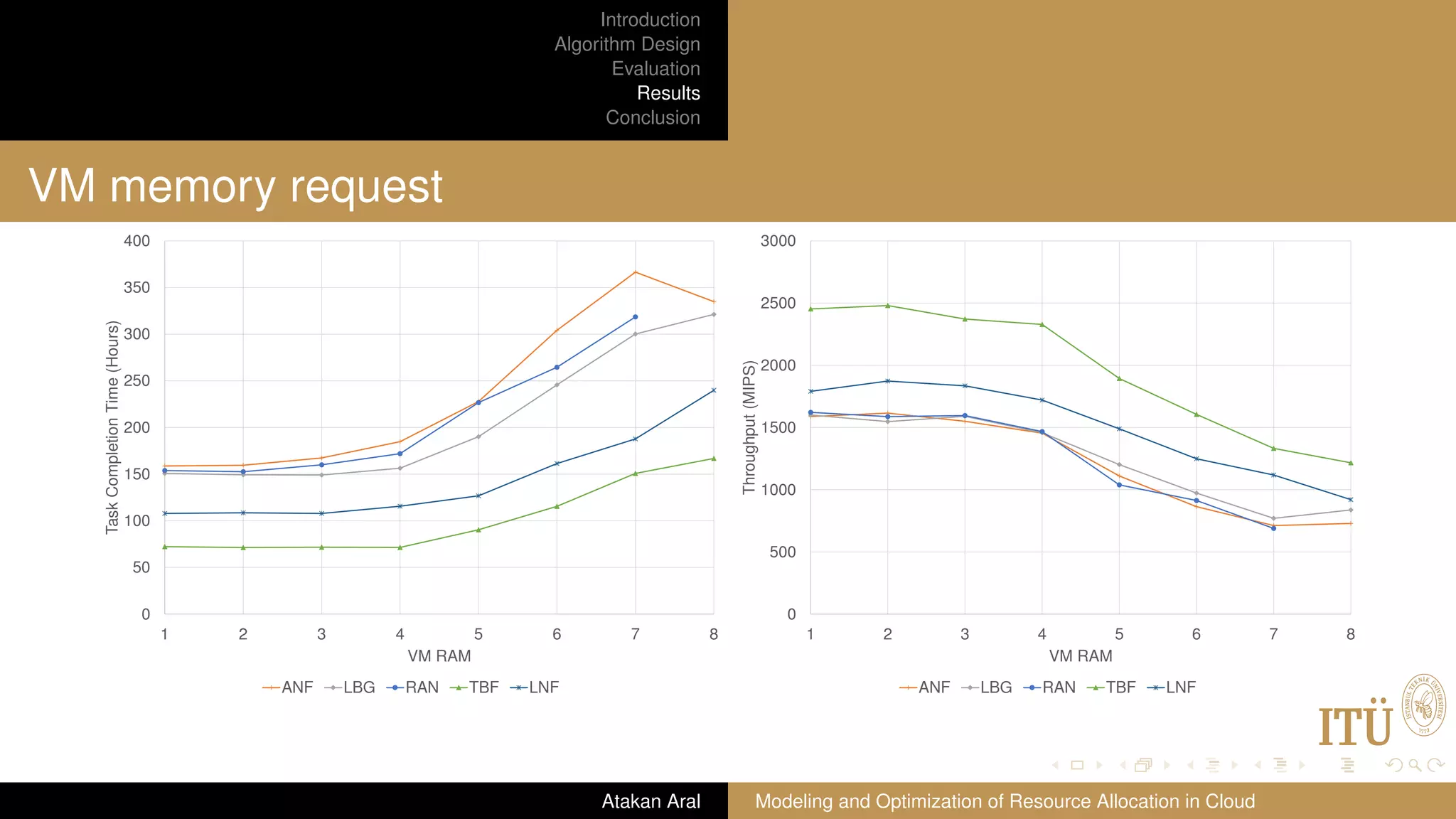Click next section arrow
Viewport: 1456px width, 819px height.
tap(1302, 766)
